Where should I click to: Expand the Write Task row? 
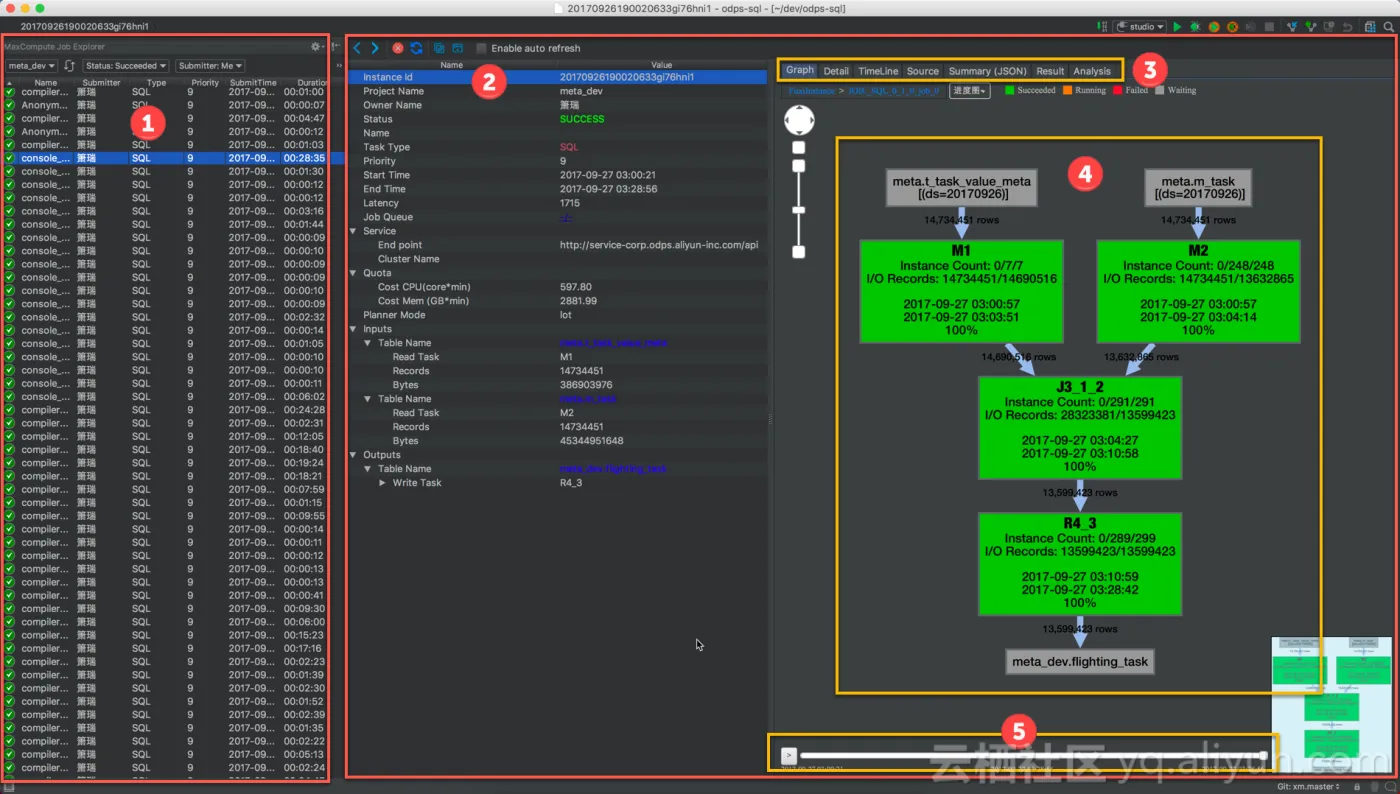(x=382, y=483)
